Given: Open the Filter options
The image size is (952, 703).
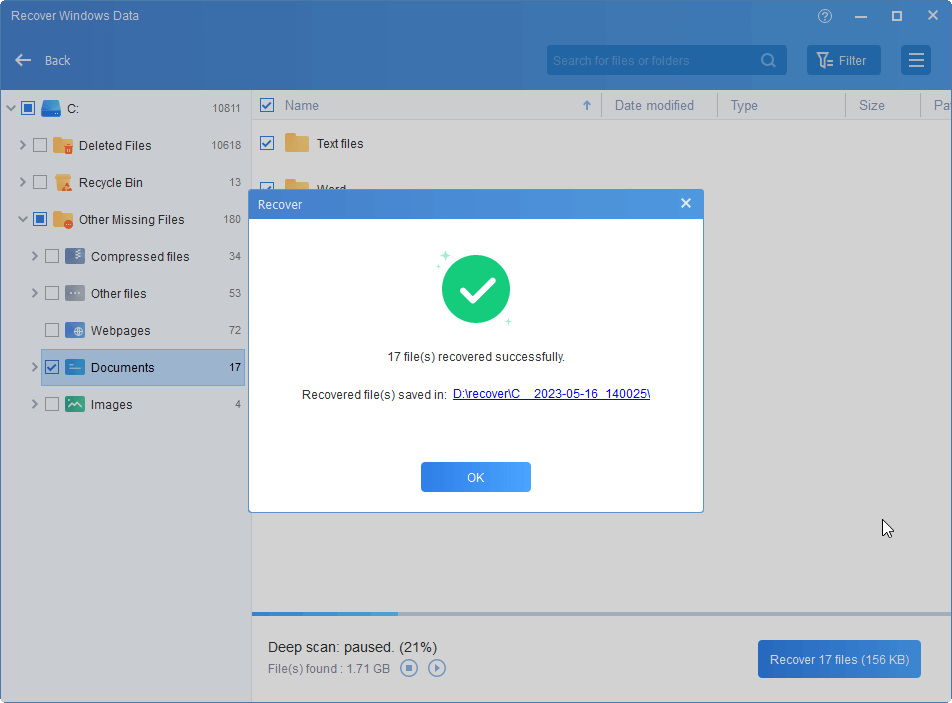Looking at the screenshot, I should point(843,60).
